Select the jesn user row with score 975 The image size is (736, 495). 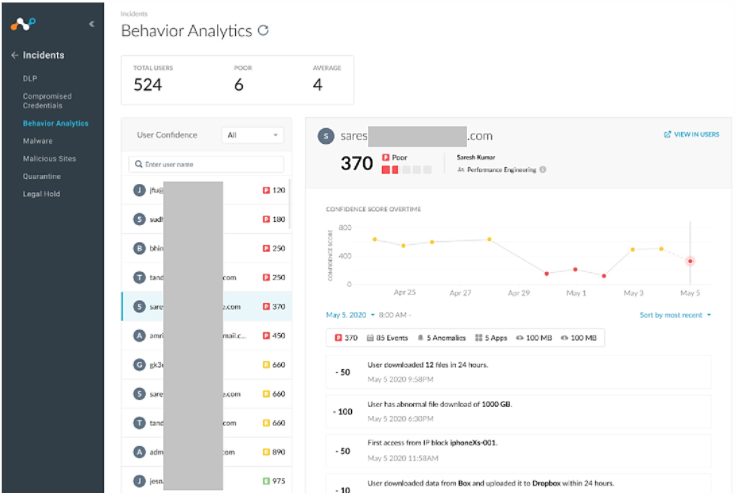click(206, 481)
